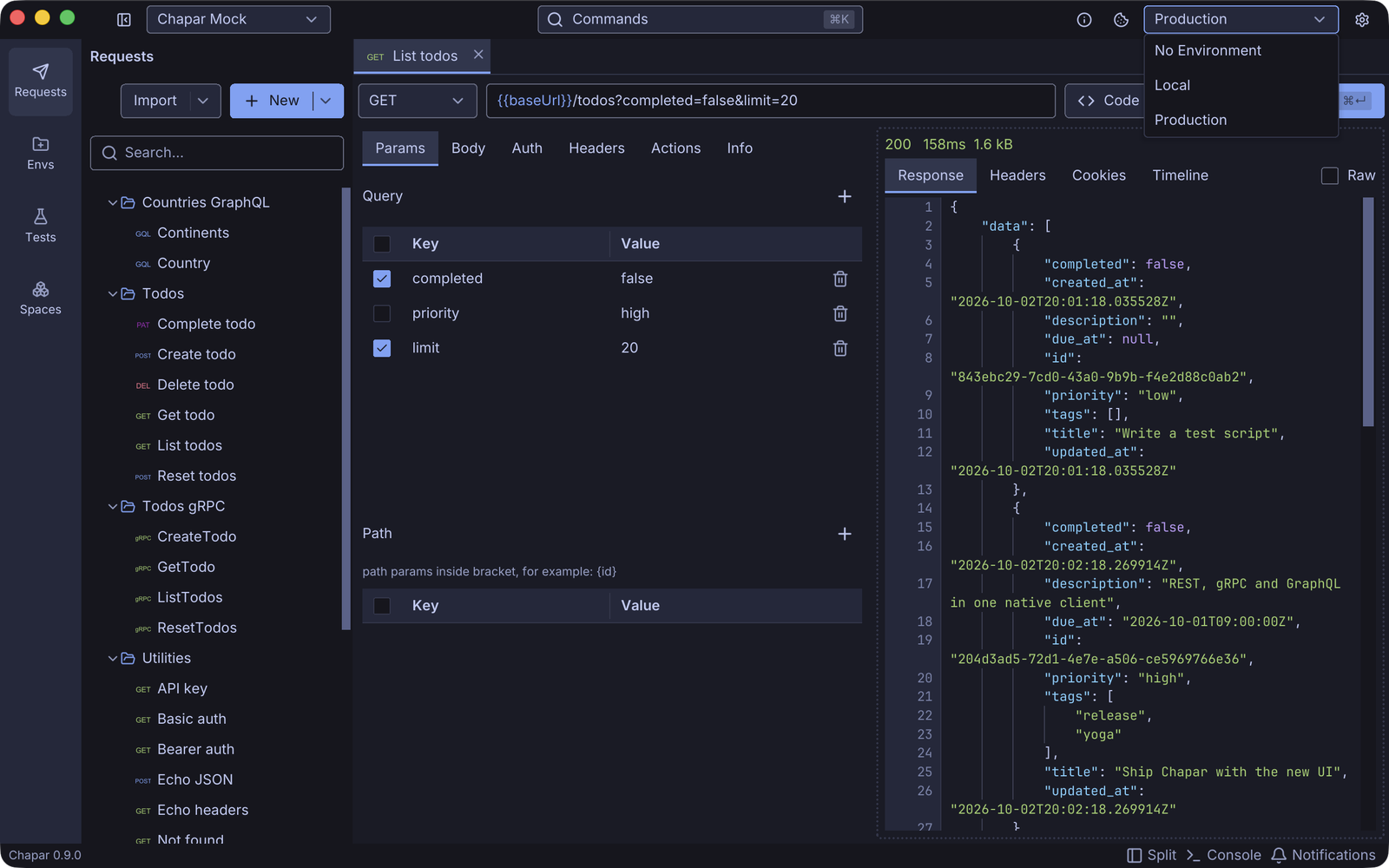Open the GET method dropdown
The height and width of the screenshot is (868, 1389).
pyautogui.click(x=418, y=101)
